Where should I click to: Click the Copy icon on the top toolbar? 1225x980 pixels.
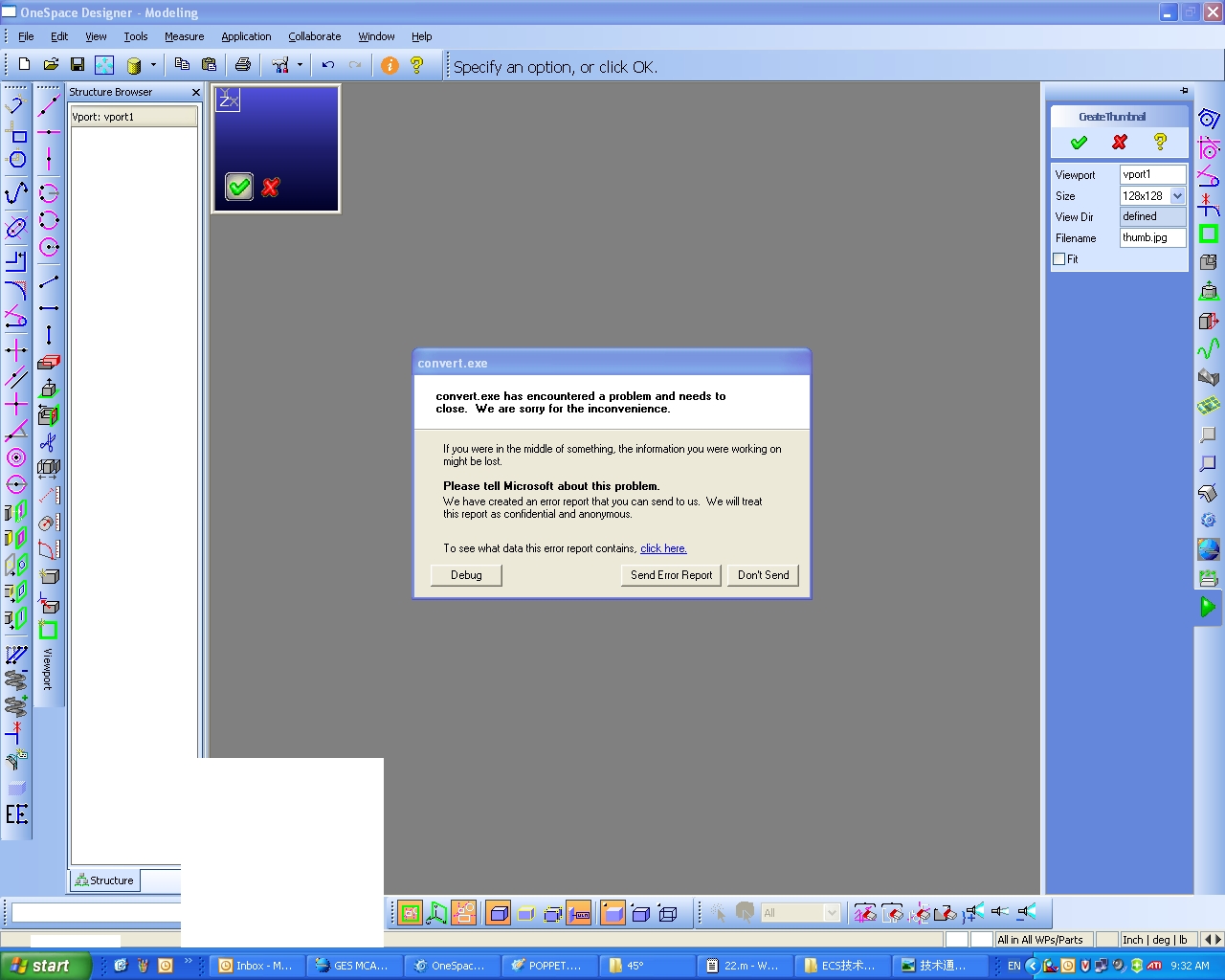click(x=182, y=65)
